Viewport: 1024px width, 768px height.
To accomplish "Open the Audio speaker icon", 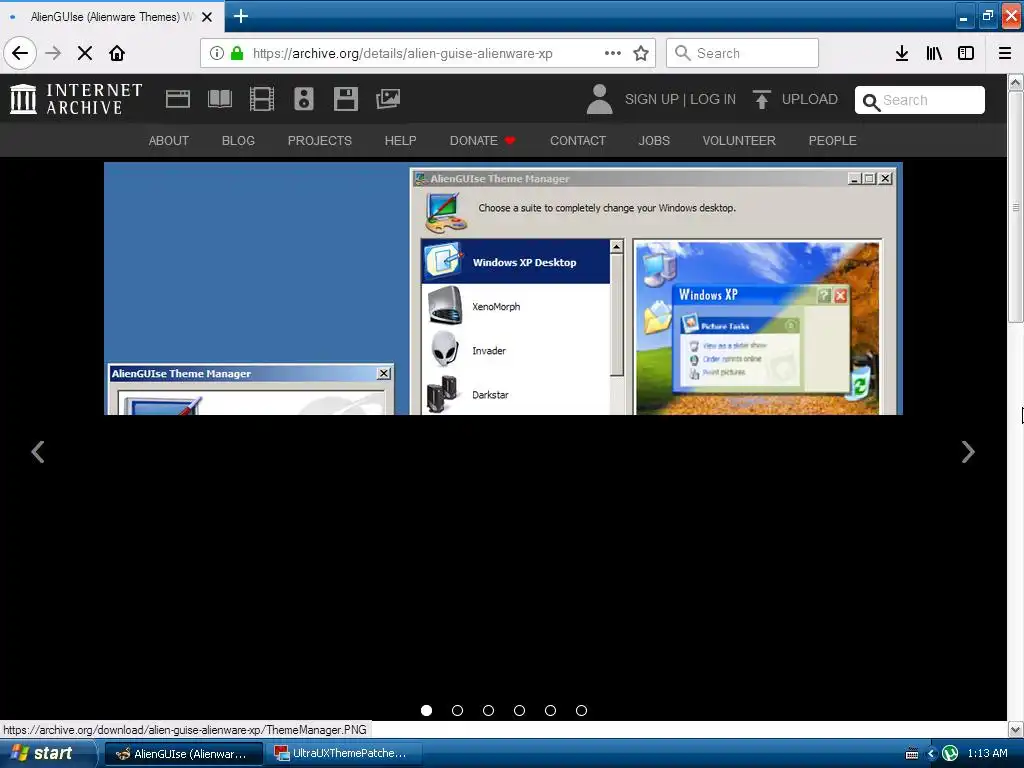I will (x=304, y=99).
